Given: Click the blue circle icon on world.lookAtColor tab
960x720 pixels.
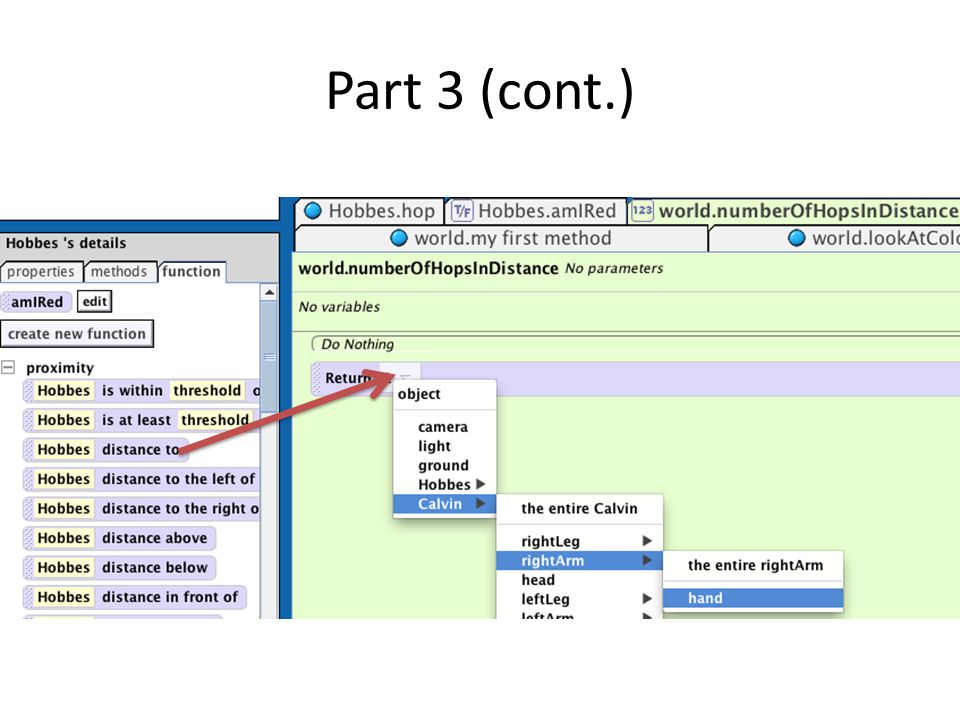Looking at the screenshot, I should pyautogui.click(x=797, y=238).
